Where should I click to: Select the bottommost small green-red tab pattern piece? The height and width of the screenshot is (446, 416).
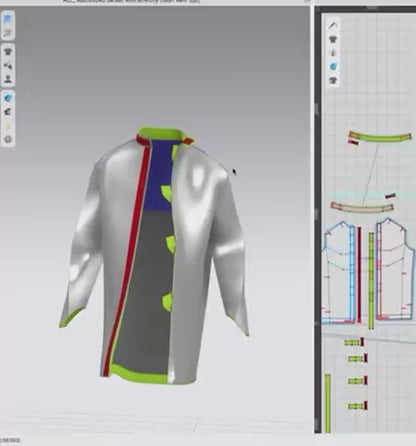[358, 406]
